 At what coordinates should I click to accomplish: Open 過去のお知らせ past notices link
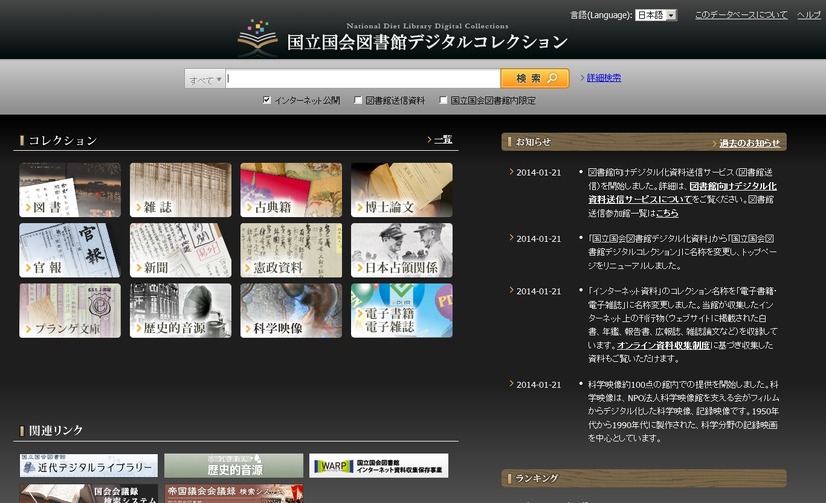point(749,143)
